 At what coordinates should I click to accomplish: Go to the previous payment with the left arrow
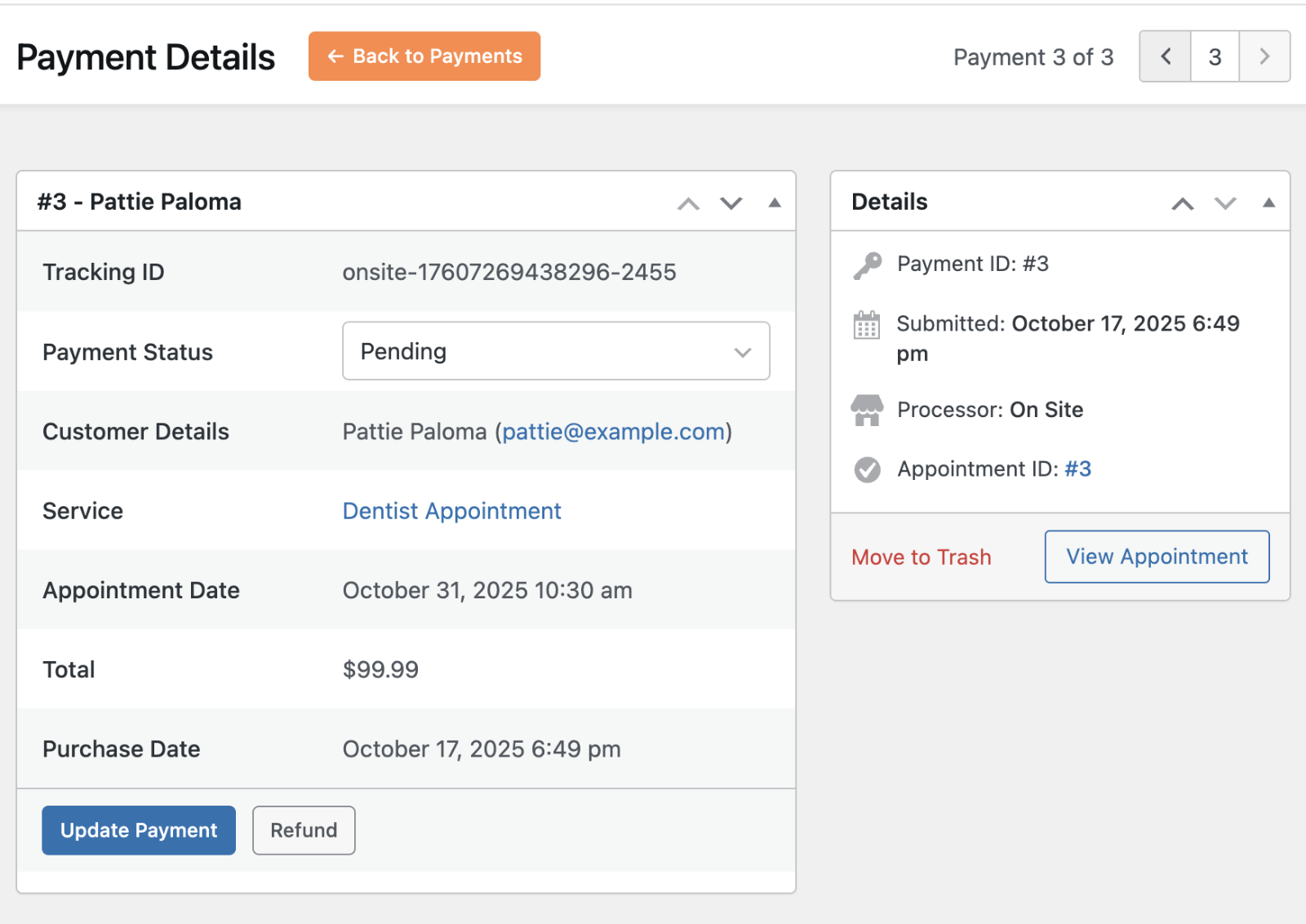1165,56
